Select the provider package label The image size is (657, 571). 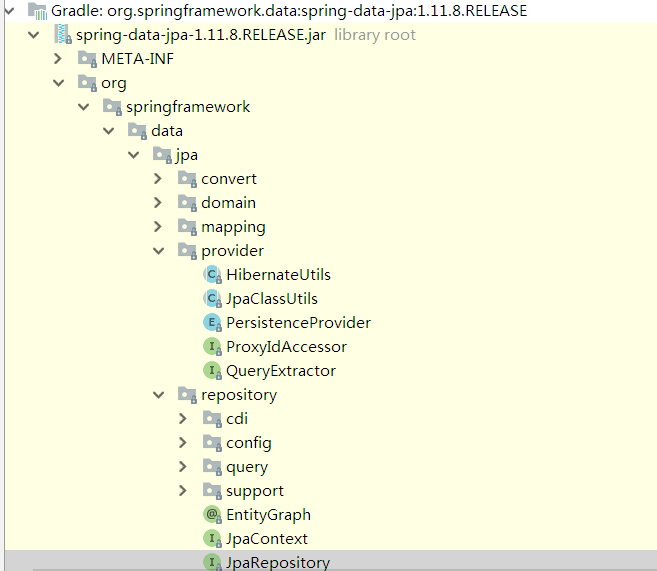[233, 251]
